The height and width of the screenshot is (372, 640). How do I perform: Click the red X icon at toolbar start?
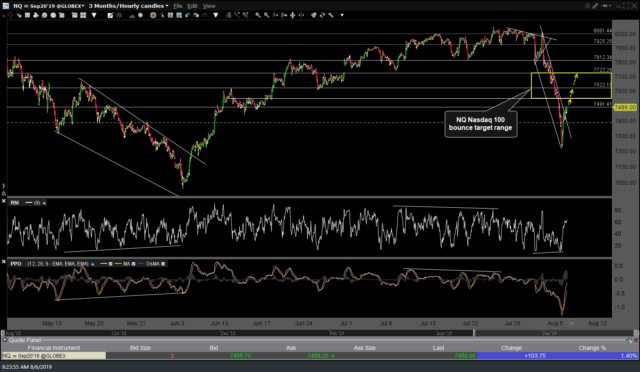4,15
